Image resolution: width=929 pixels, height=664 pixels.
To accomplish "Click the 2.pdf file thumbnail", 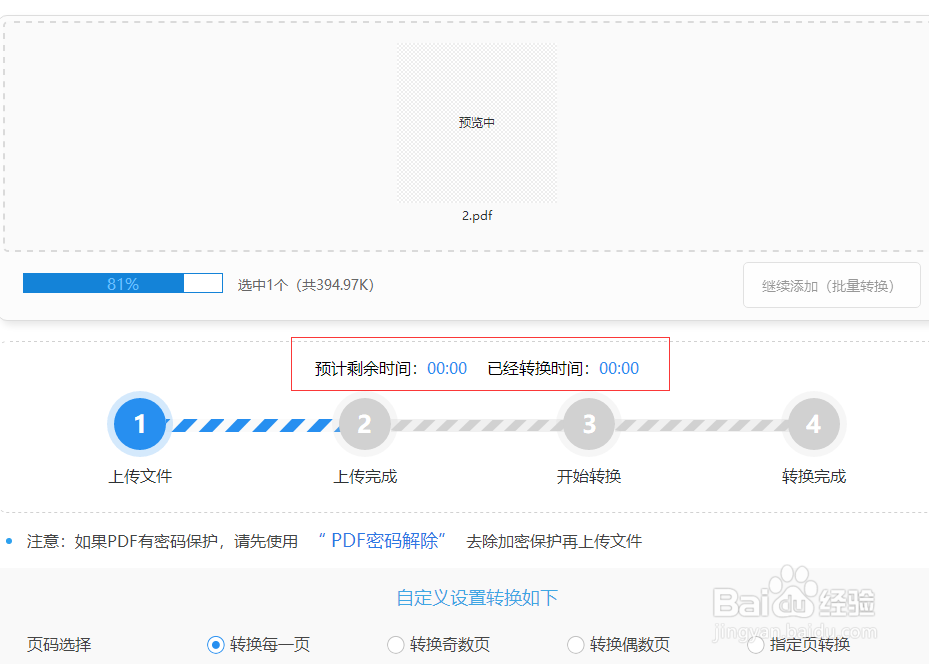I will 477,215.
